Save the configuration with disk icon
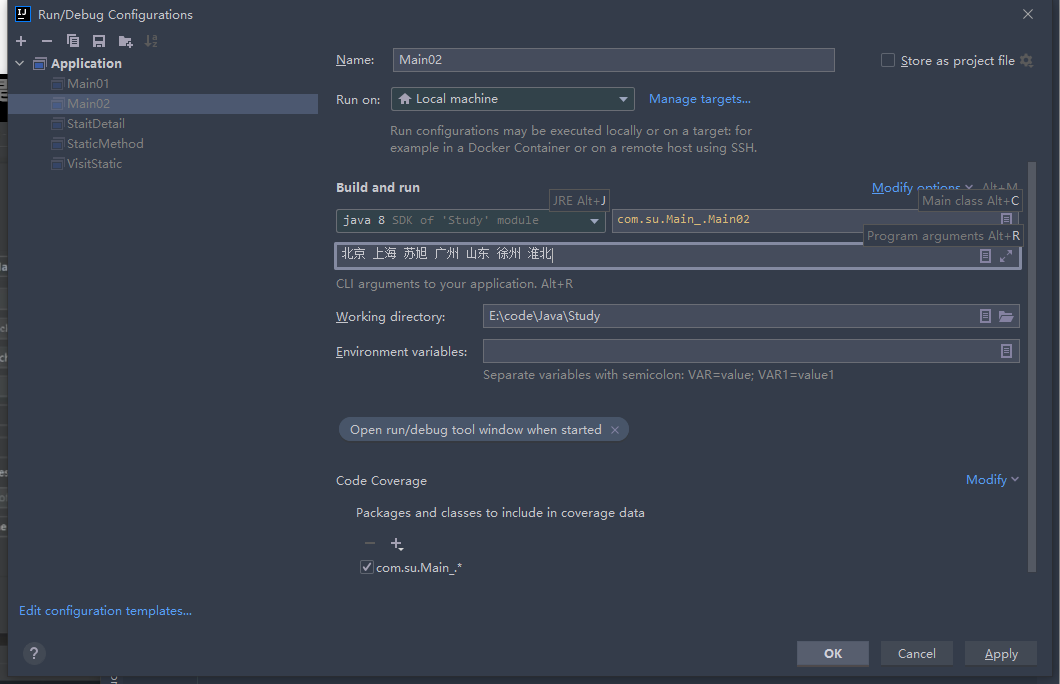This screenshot has height=684, width=1060. coord(99,41)
